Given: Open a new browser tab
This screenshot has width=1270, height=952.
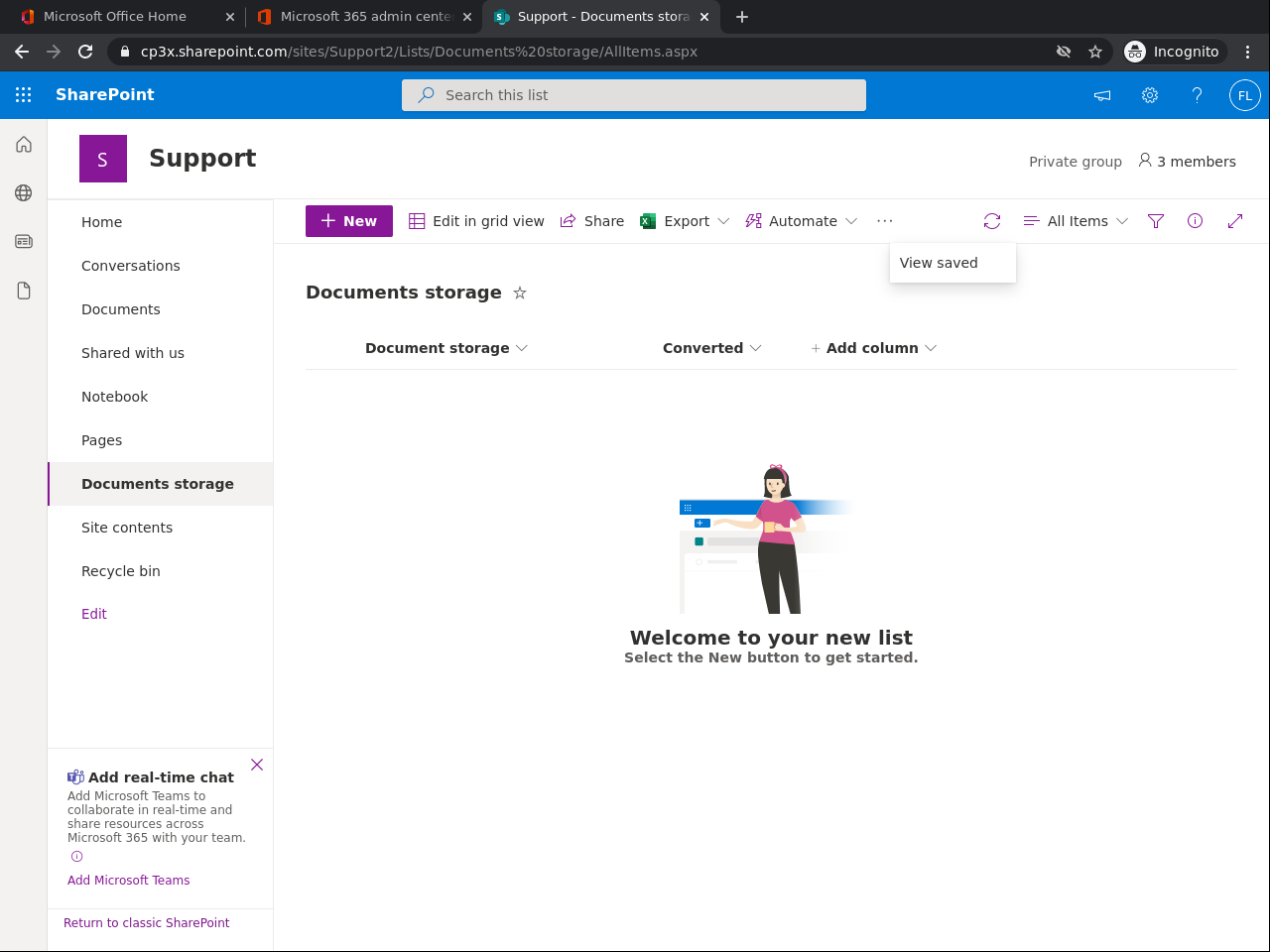Looking at the screenshot, I should pos(742,17).
